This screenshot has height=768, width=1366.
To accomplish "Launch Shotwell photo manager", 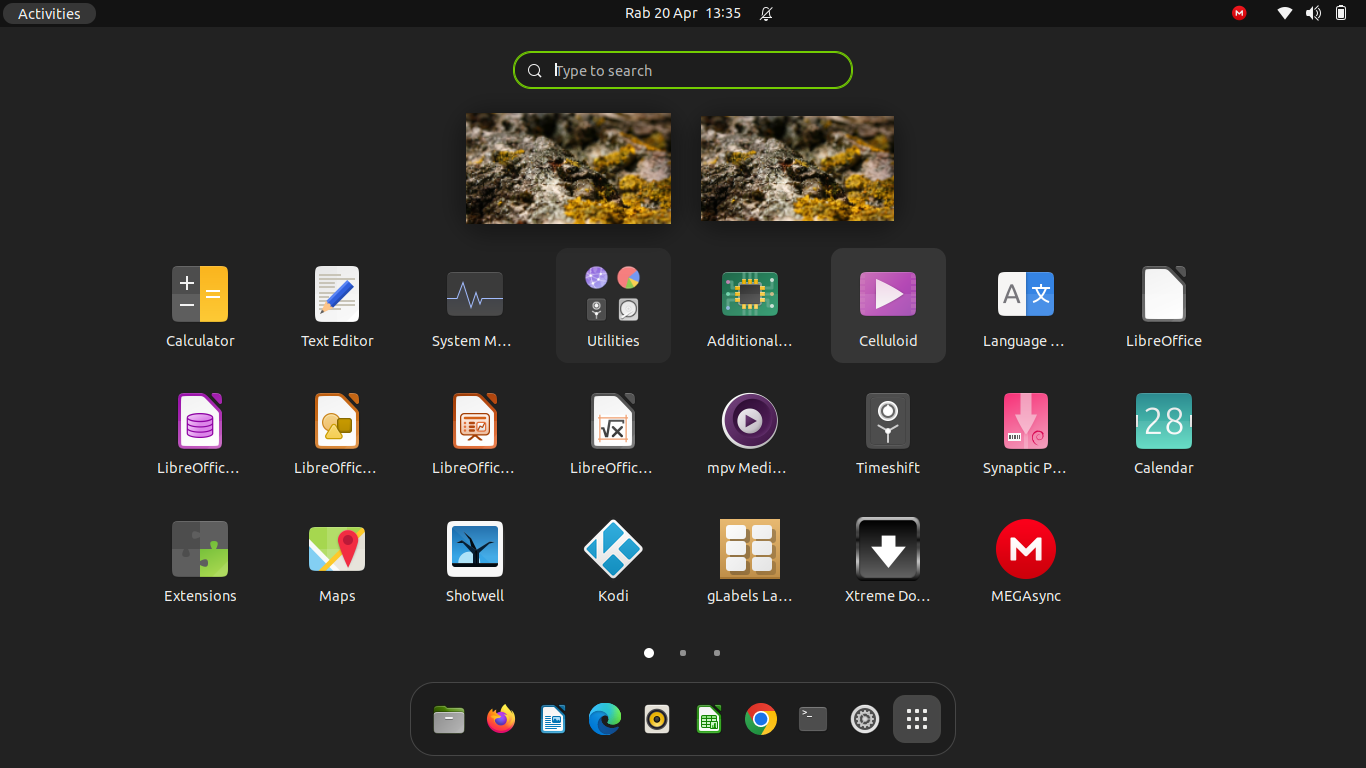I will 475,560.
